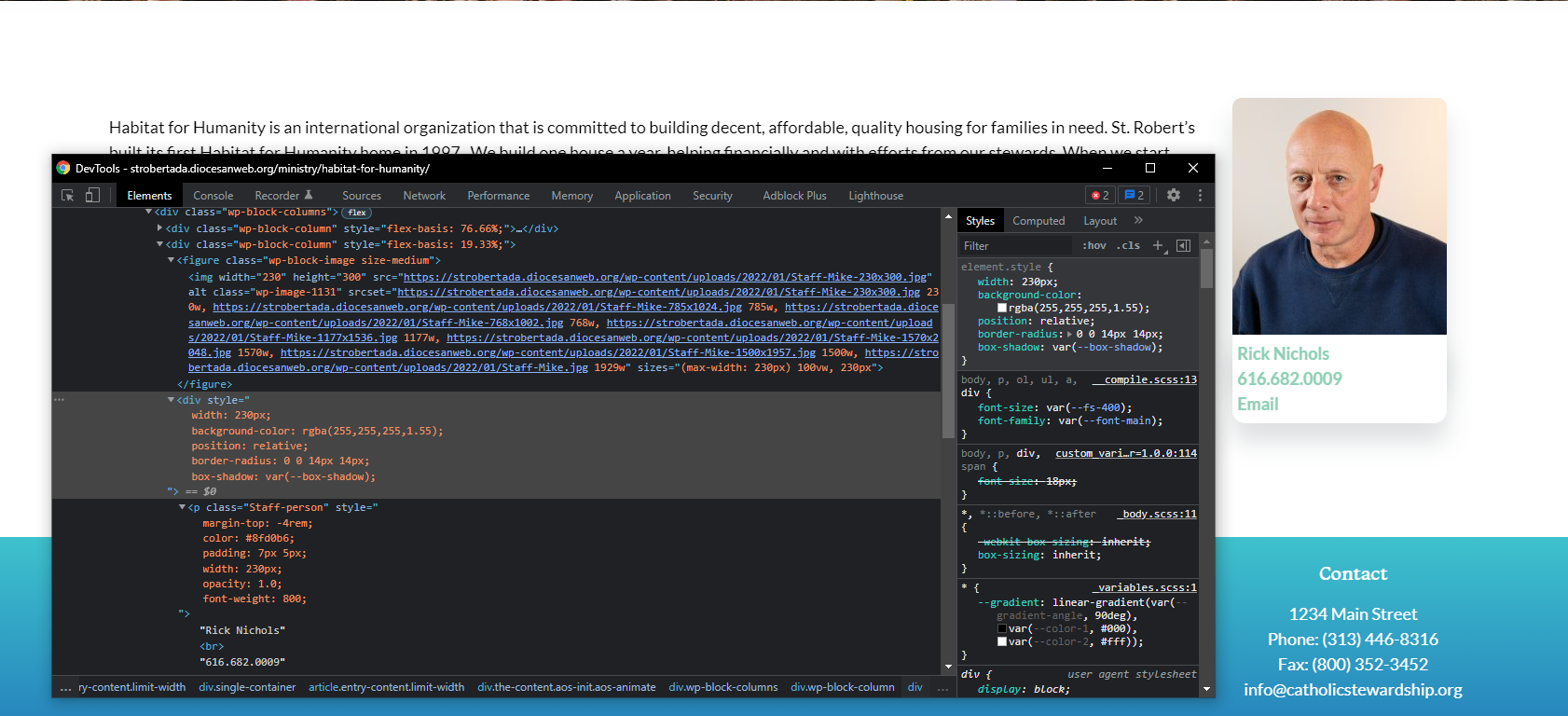
Task: Open the Computed styles tab
Action: [x=1038, y=221]
